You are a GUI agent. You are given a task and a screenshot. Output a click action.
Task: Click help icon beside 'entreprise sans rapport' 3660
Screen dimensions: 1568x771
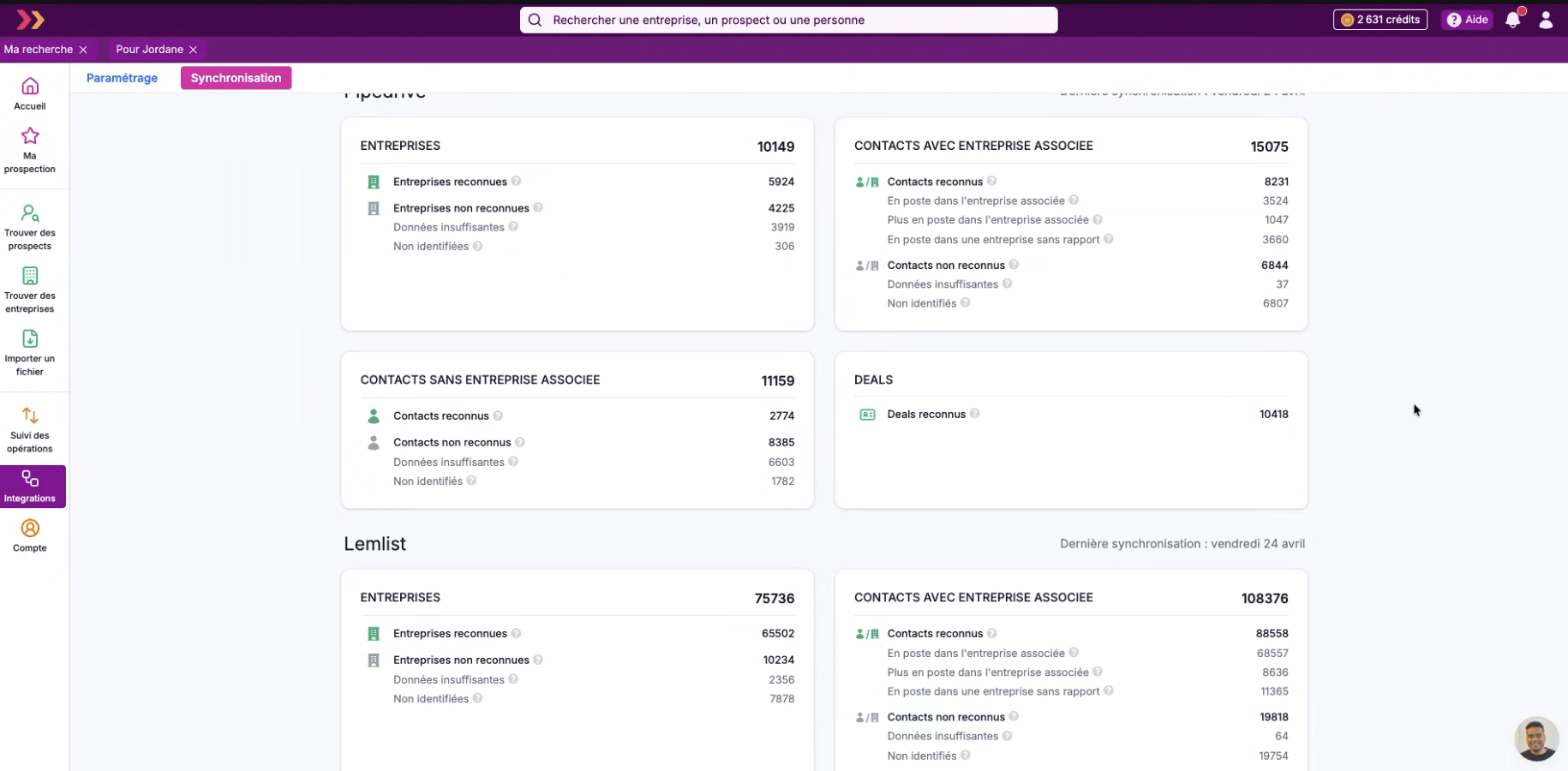[x=1109, y=239]
